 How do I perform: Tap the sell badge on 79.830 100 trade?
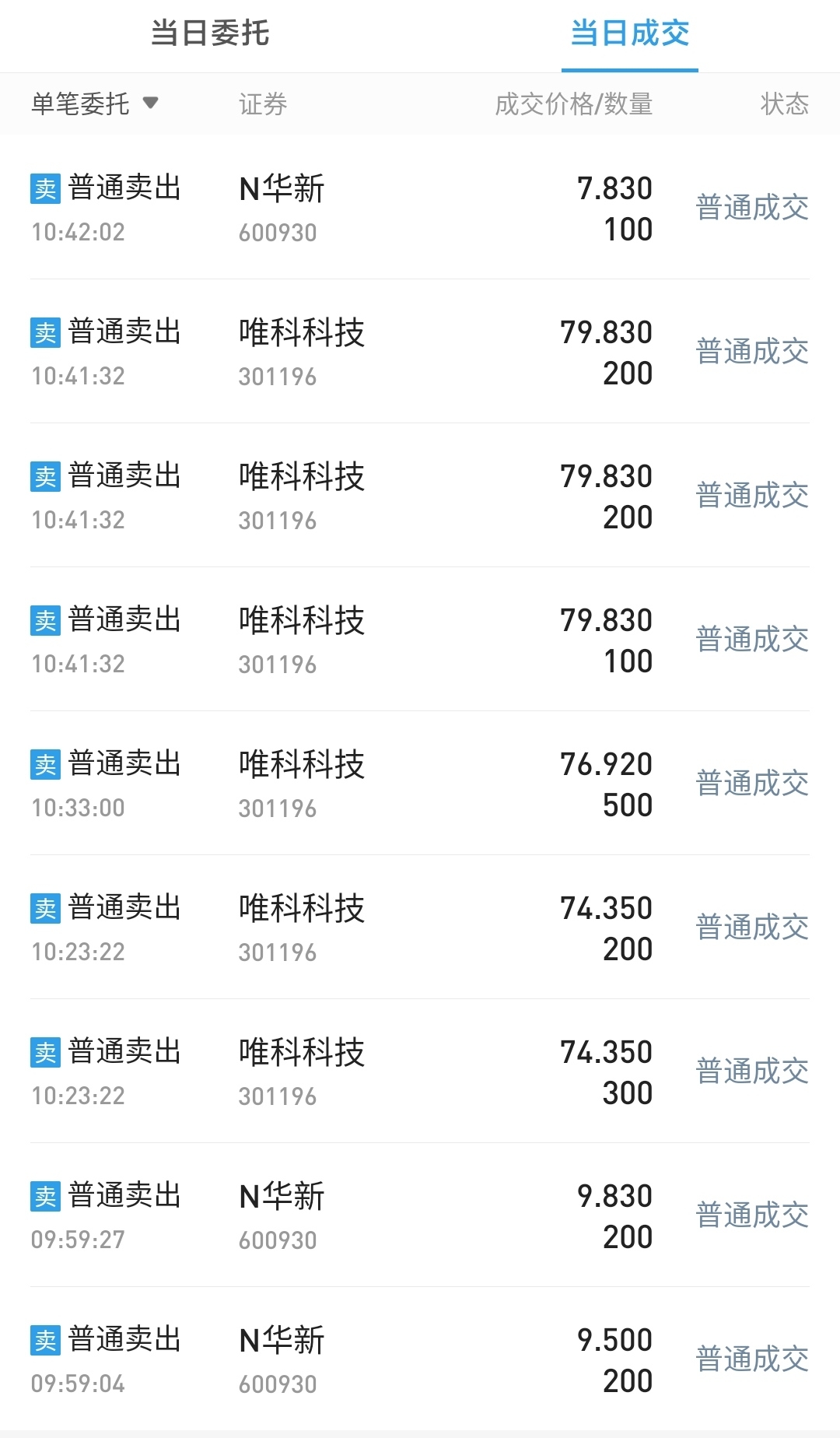(45, 620)
